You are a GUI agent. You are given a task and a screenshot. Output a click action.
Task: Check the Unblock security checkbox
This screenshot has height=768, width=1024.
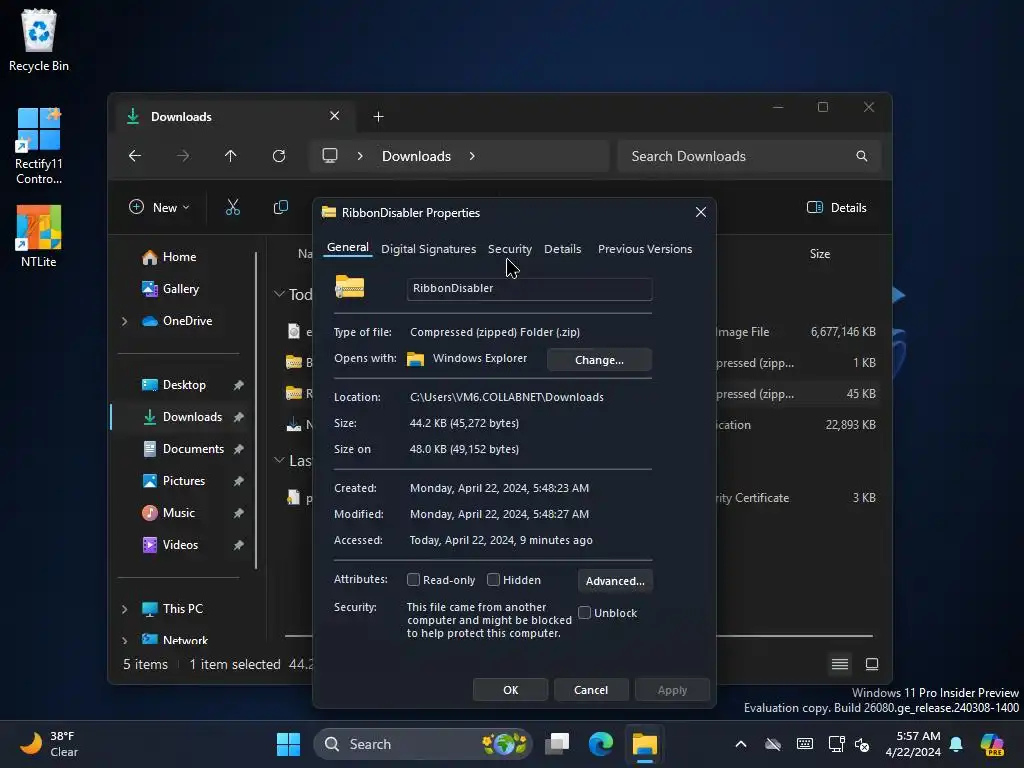tap(584, 613)
